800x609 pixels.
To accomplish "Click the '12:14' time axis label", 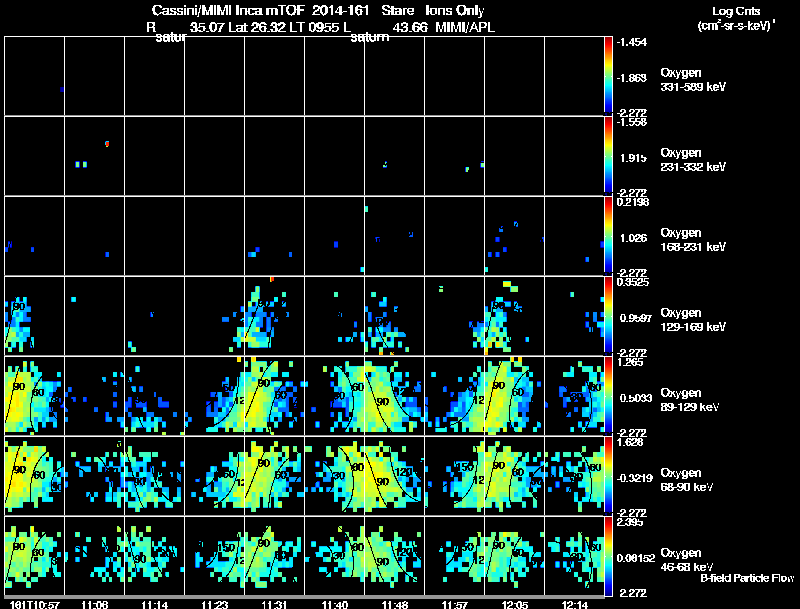I will pyautogui.click(x=574, y=605).
